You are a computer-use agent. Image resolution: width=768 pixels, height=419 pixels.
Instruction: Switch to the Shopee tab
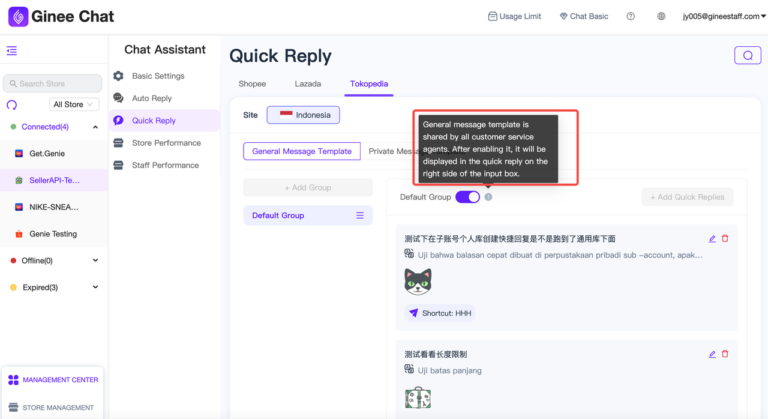coord(252,84)
